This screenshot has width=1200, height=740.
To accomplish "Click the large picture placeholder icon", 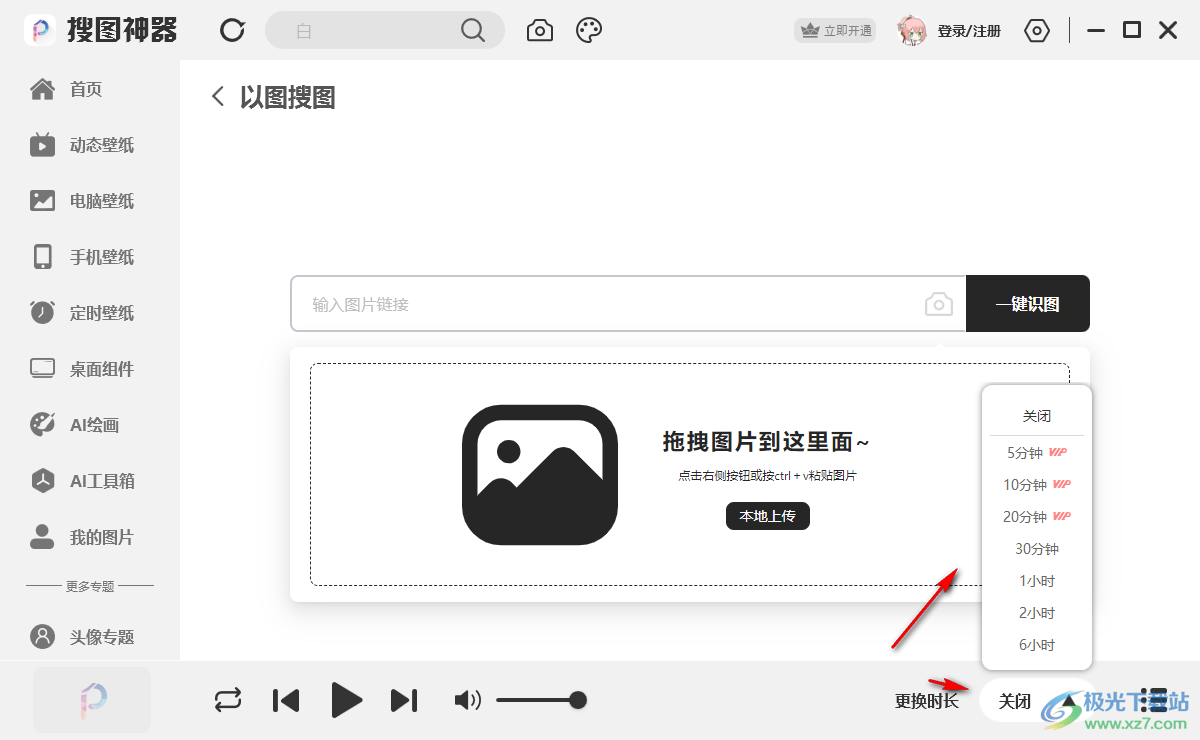I will point(540,475).
